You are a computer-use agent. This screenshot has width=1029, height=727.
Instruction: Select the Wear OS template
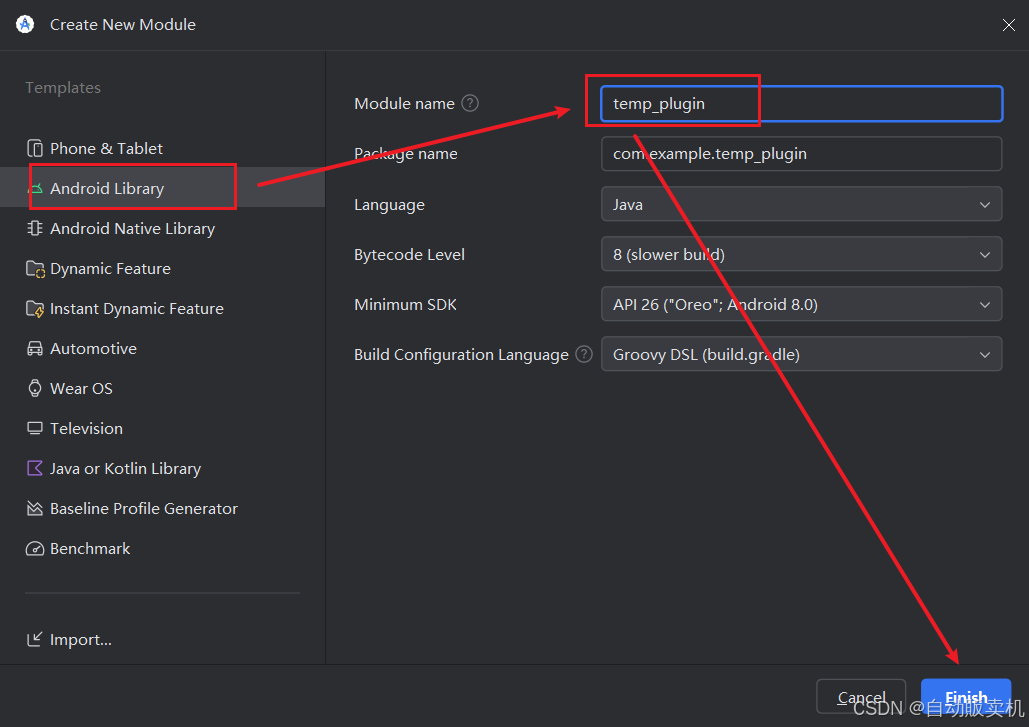[162, 388]
